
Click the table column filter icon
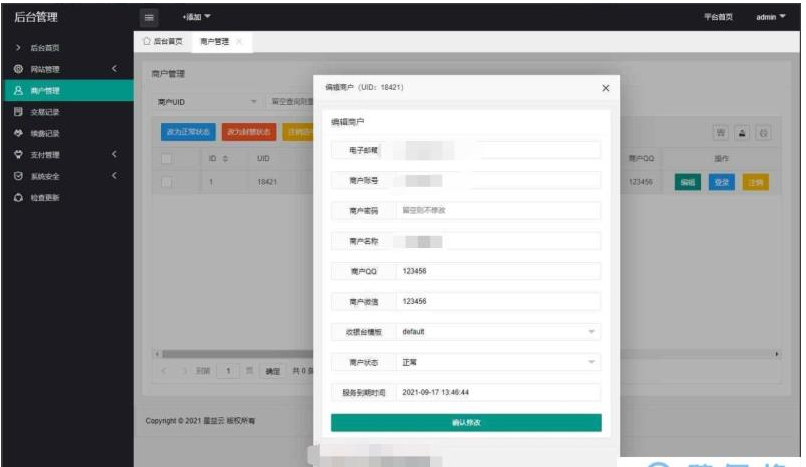720,132
